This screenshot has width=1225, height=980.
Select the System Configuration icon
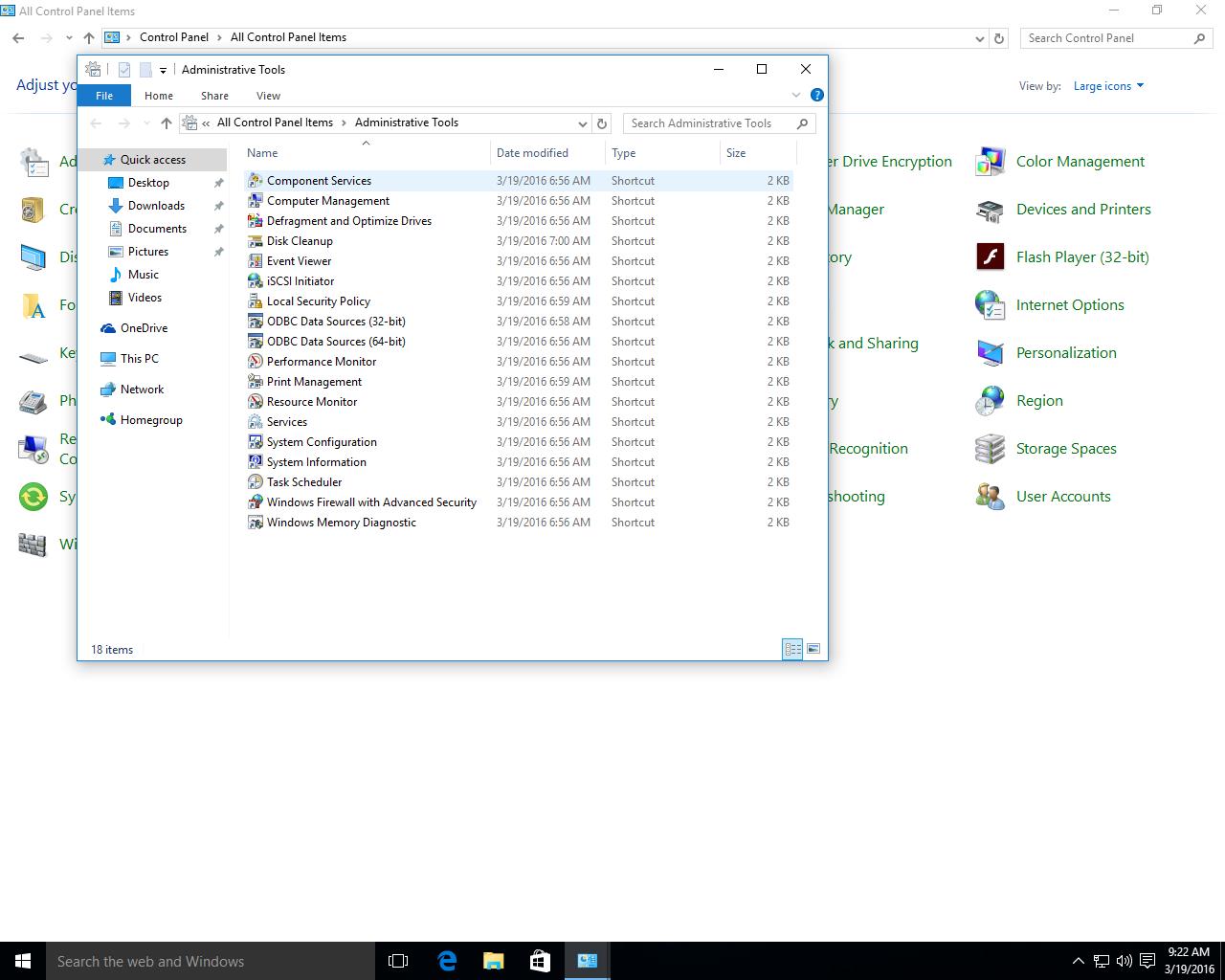[255, 441]
